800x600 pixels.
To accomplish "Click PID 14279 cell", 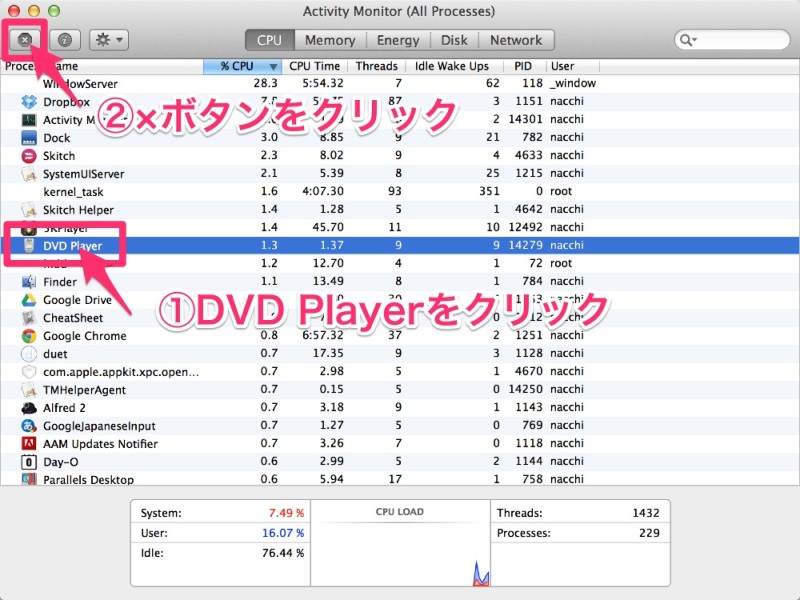I will coord(526,245).
